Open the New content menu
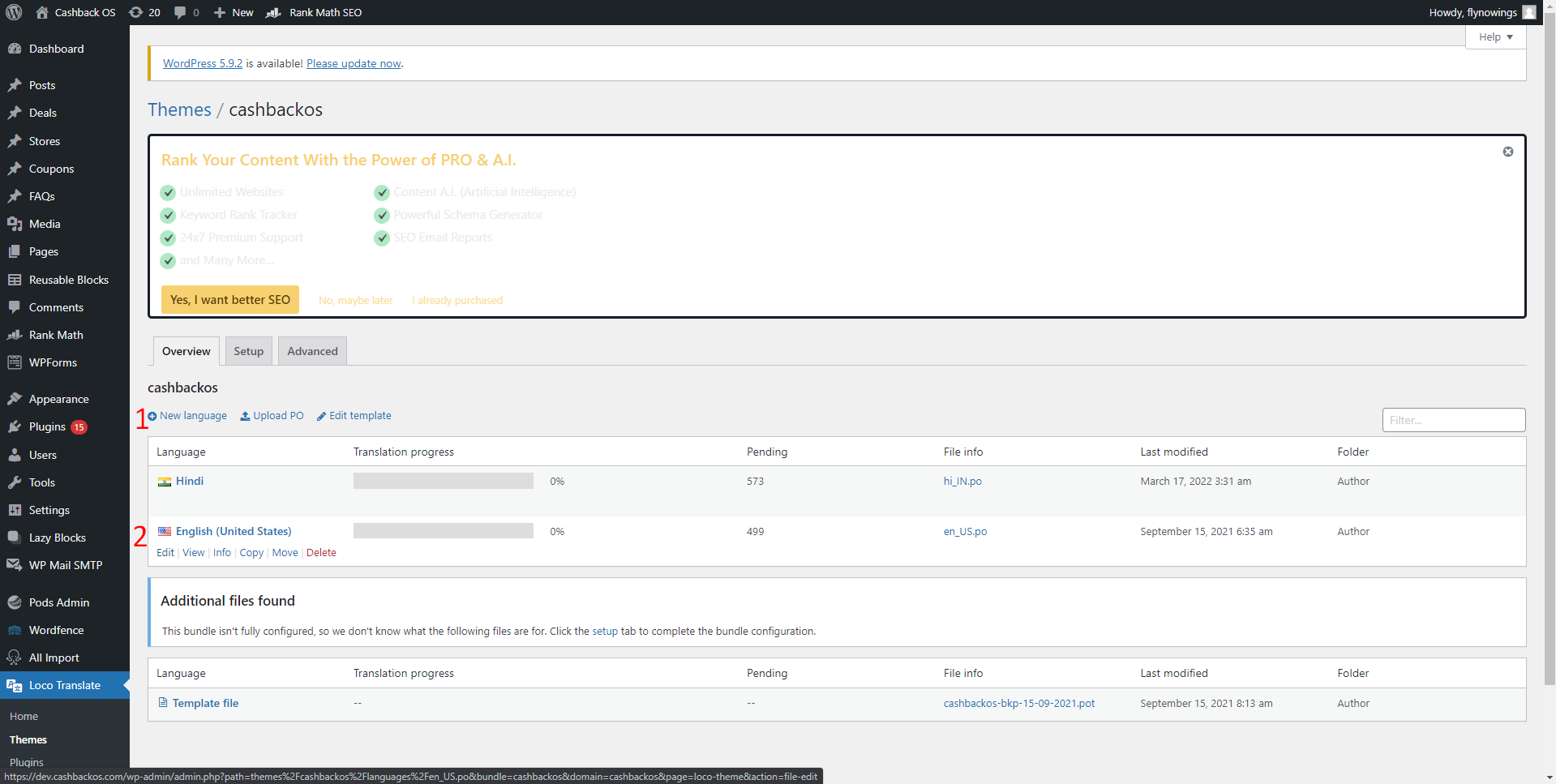This screenshot has height=784, width=1556. coord(234,12)
